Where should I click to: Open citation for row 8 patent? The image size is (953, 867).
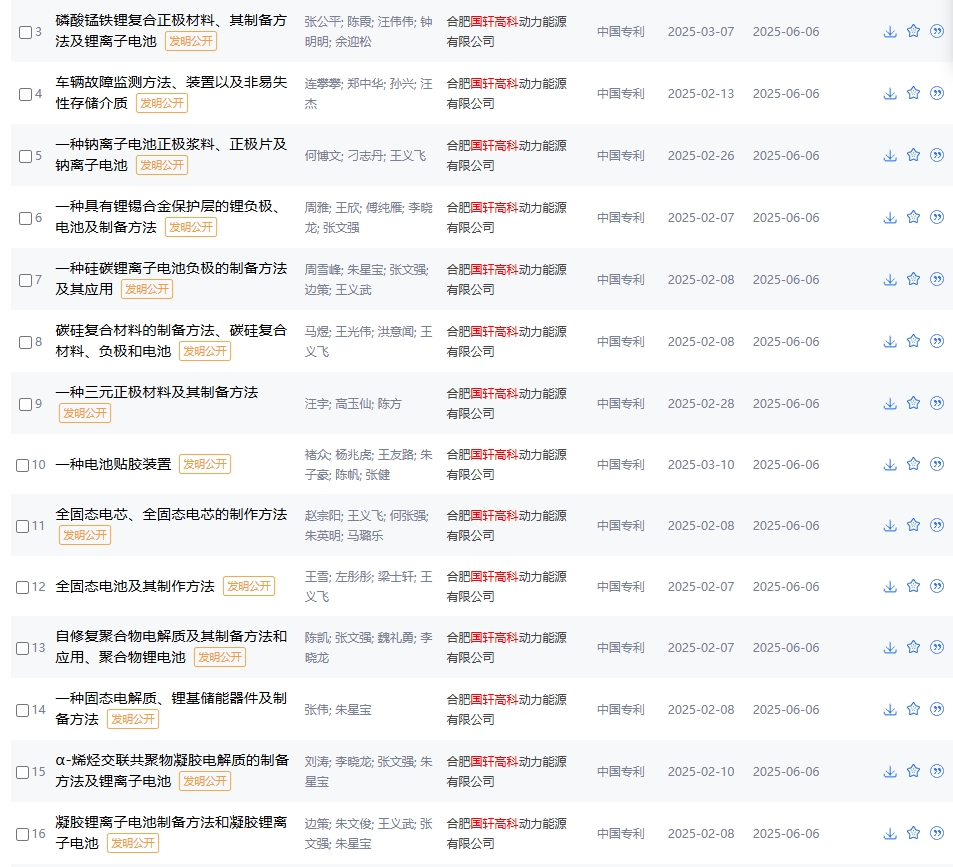click(937, 341)
